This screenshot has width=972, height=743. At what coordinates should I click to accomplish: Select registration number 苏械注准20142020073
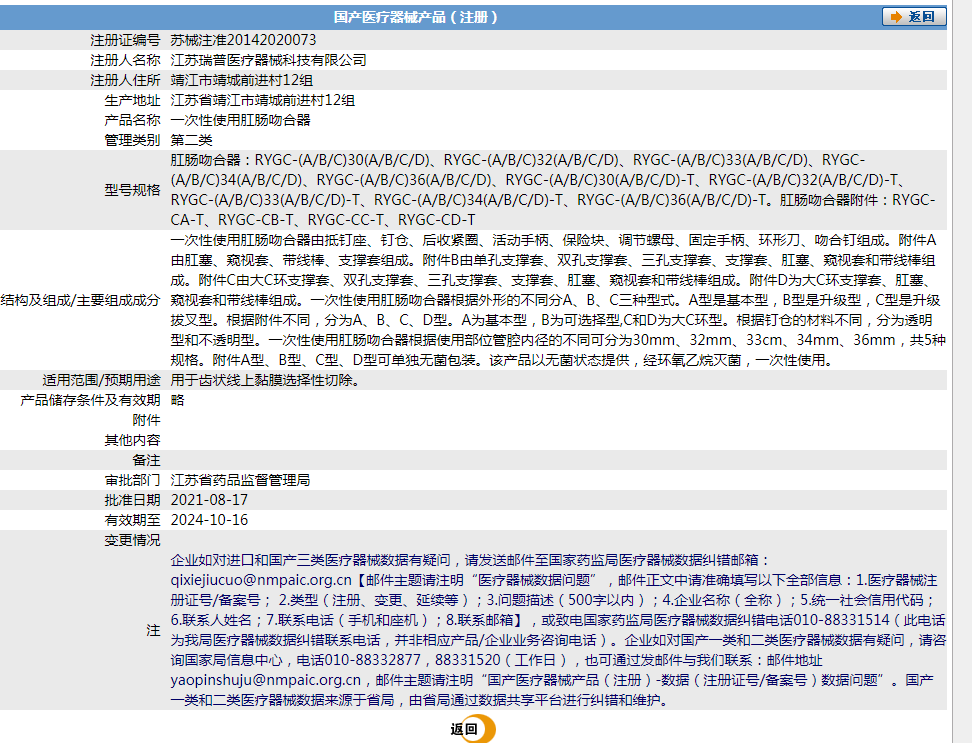(243, 40)
